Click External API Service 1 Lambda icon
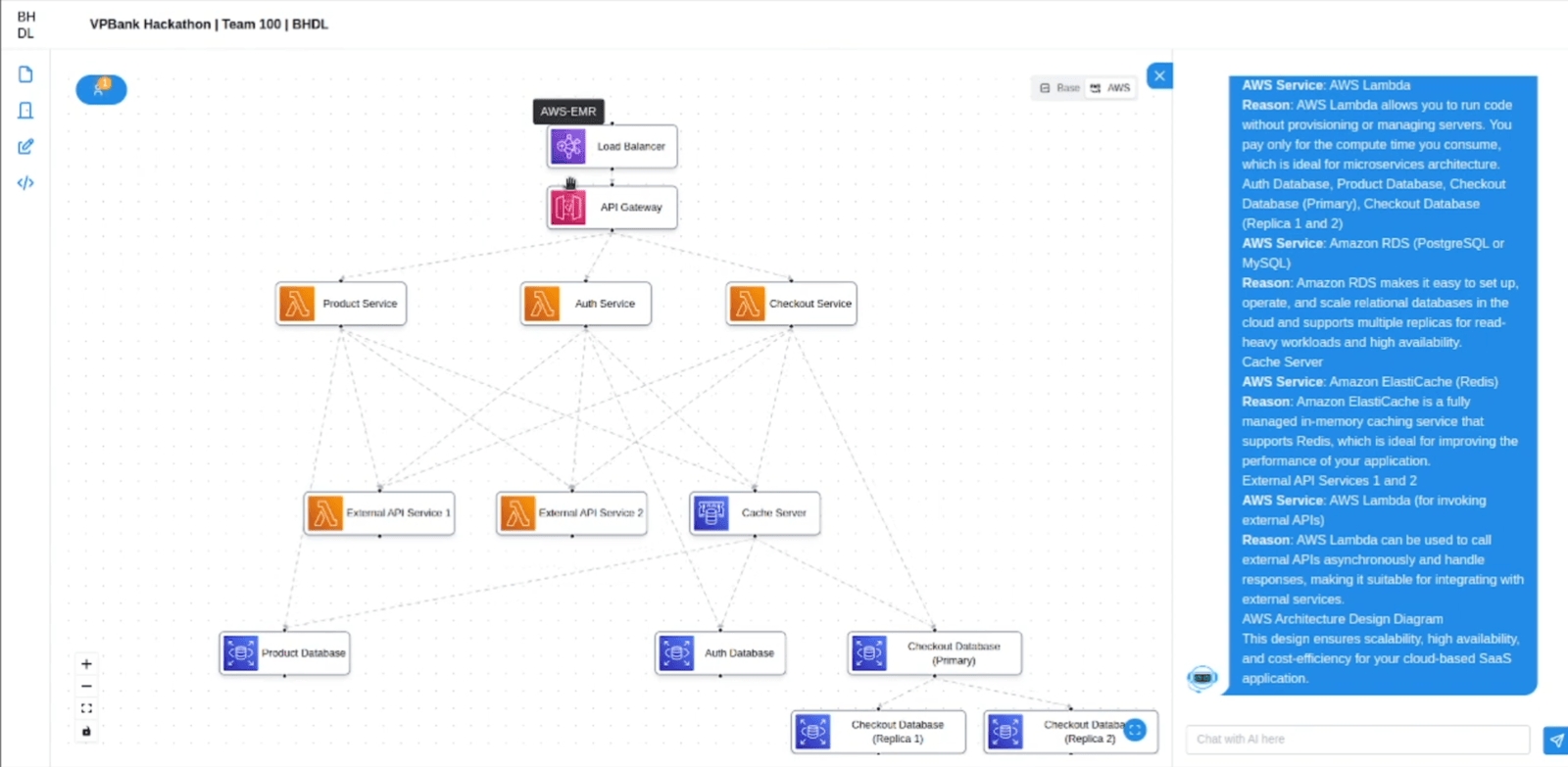The image size is (1568, 767). [x=325, y=513]
